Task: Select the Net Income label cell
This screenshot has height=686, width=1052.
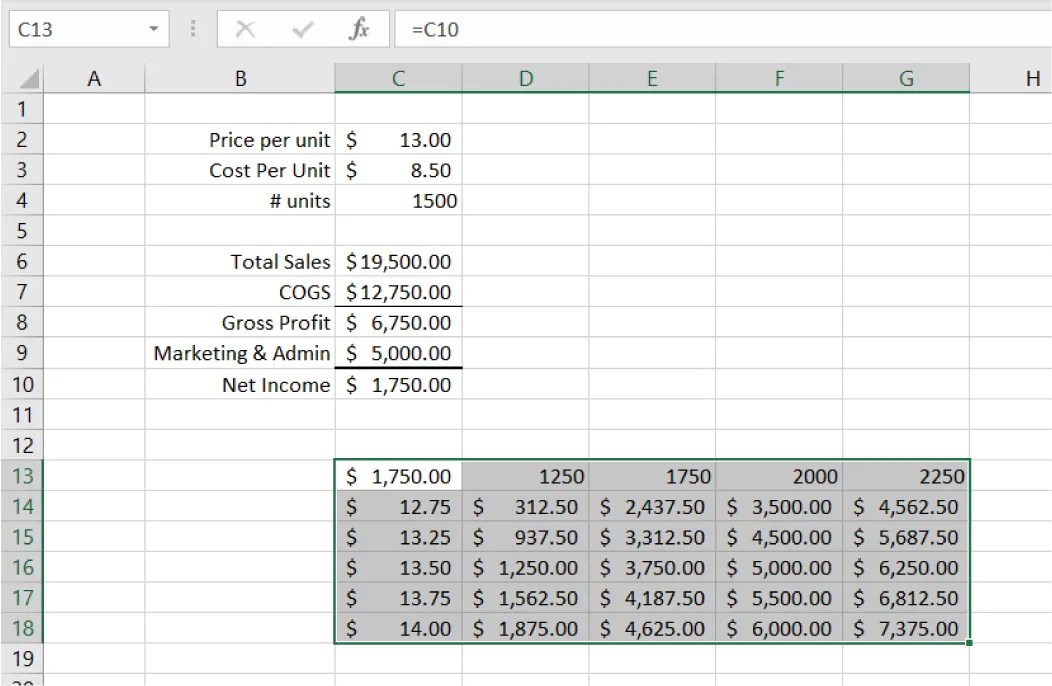Action: (240, 384)
